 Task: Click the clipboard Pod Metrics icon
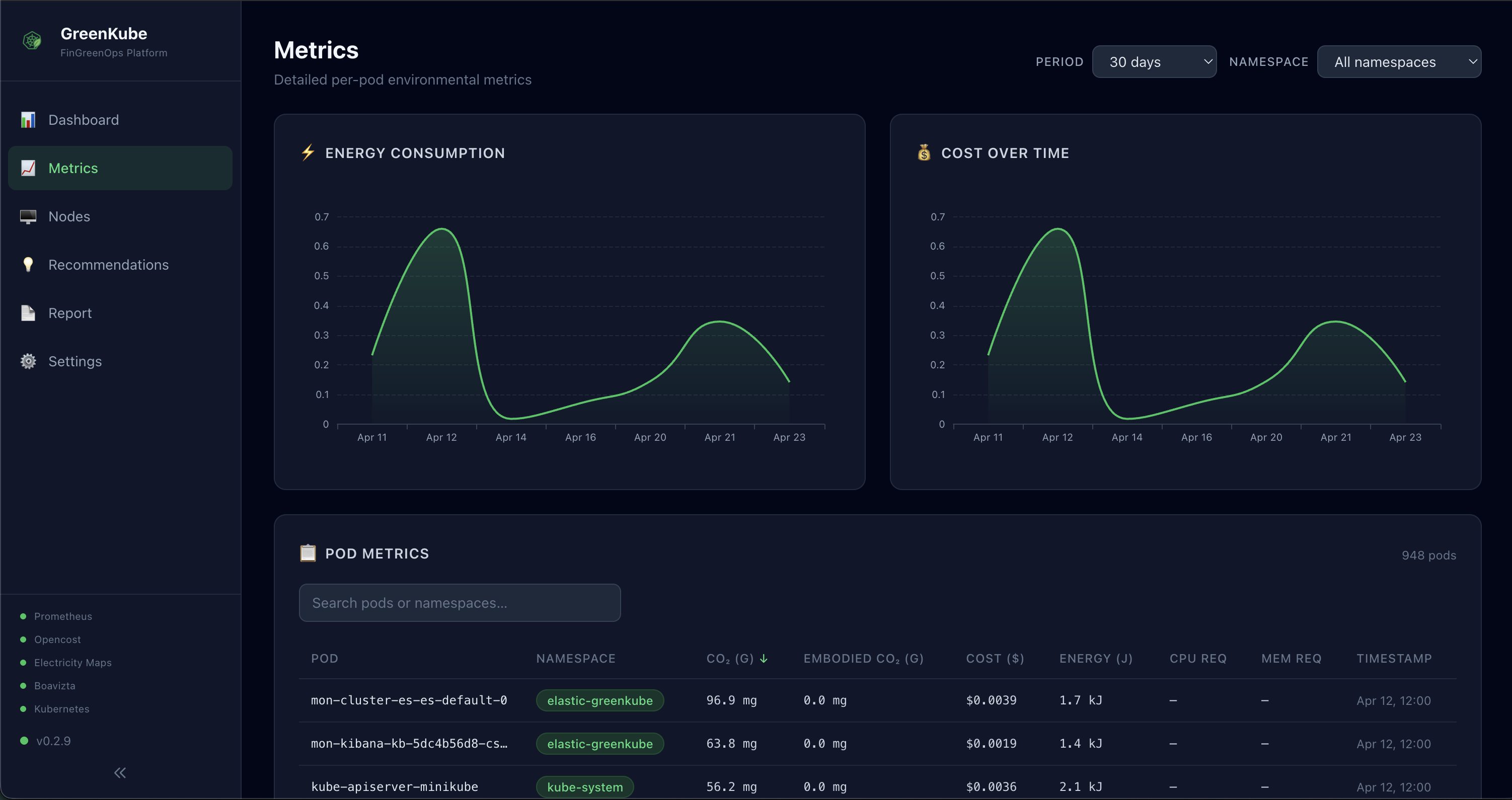click(308, 553)
